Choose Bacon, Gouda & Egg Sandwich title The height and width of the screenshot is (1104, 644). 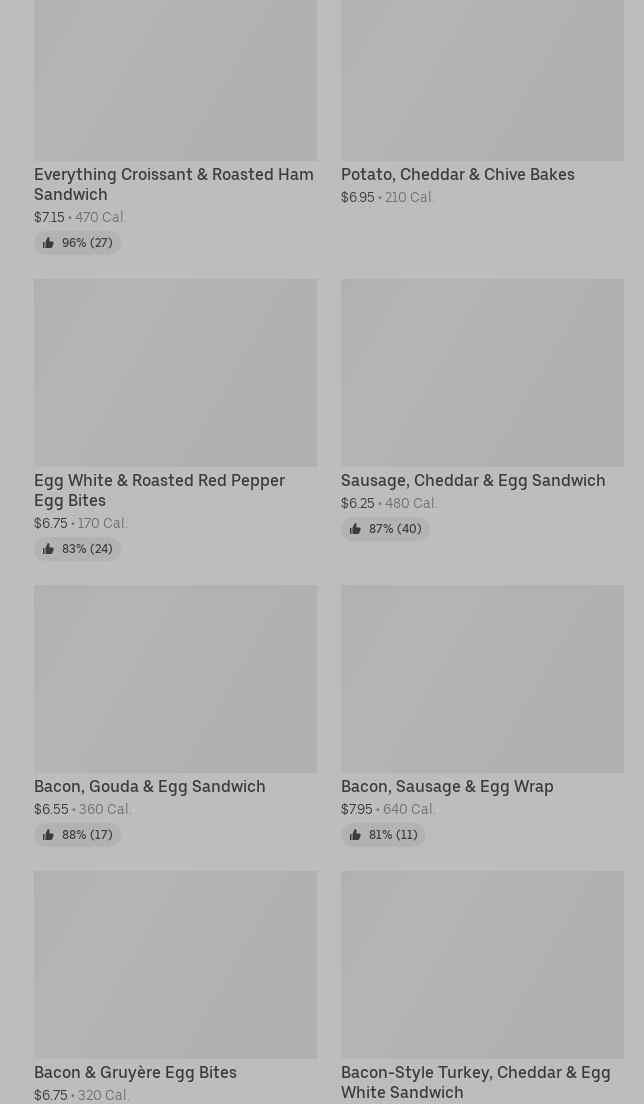(x=149, y=786)
